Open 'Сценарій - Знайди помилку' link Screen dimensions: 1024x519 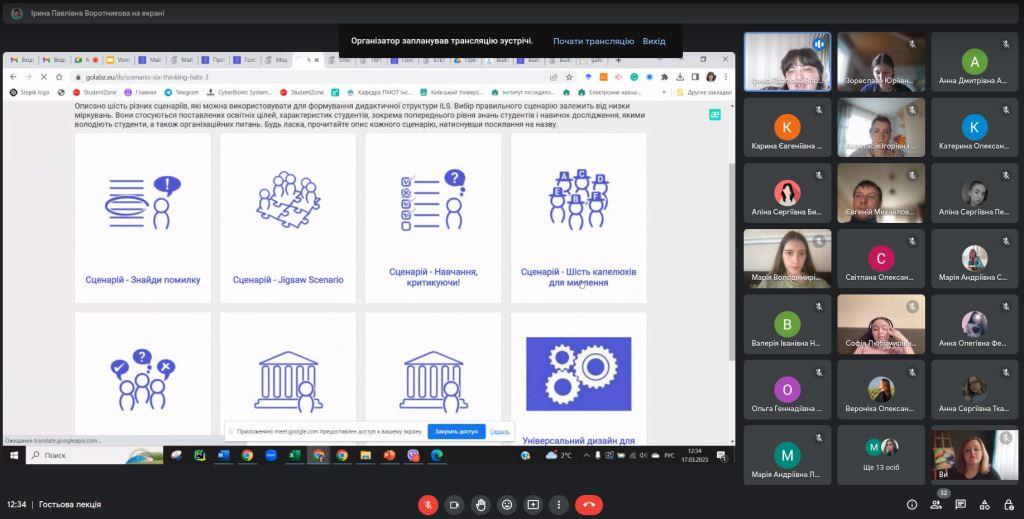click(143, 280)
